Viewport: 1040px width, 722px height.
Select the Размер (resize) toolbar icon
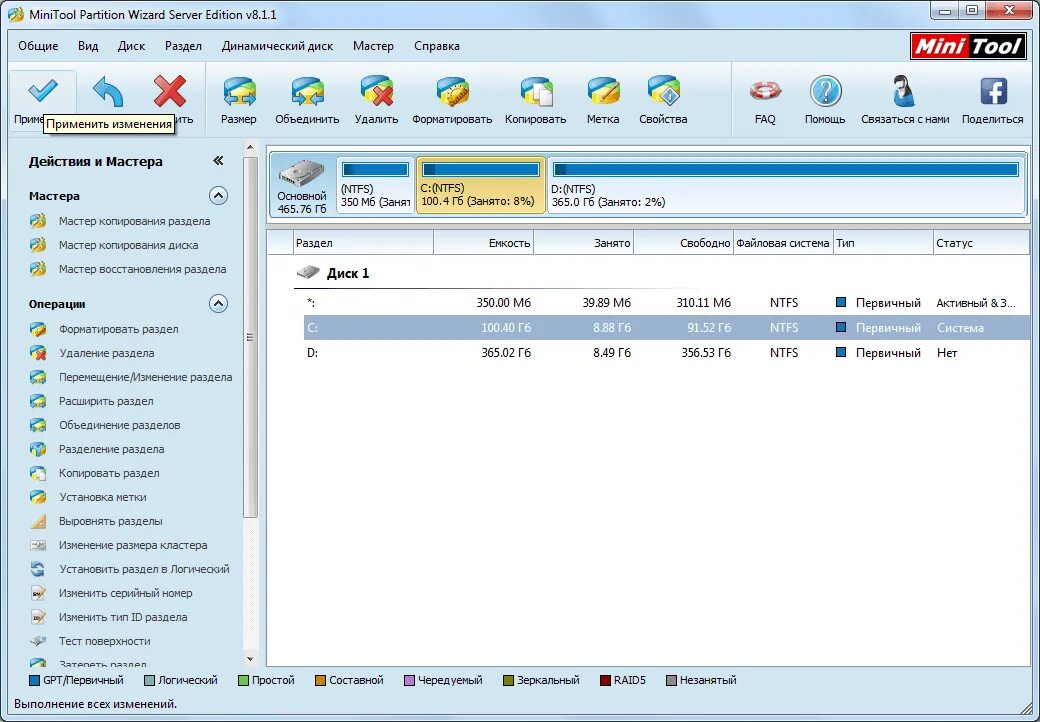point(239,91)
